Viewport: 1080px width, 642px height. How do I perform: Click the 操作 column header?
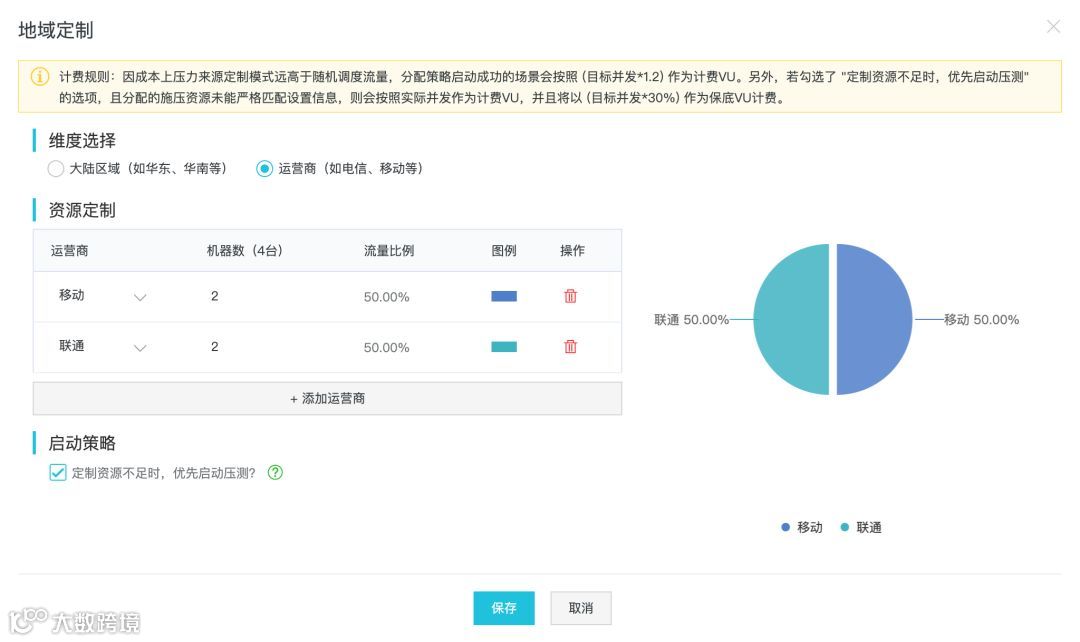pyautogui.click(x=572, y=251)
